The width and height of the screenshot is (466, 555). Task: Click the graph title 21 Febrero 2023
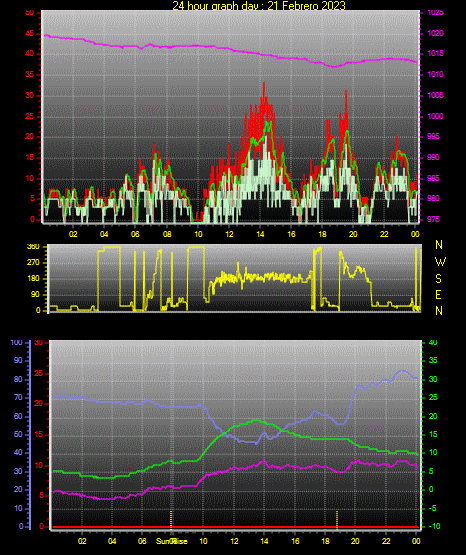(307, 6)
